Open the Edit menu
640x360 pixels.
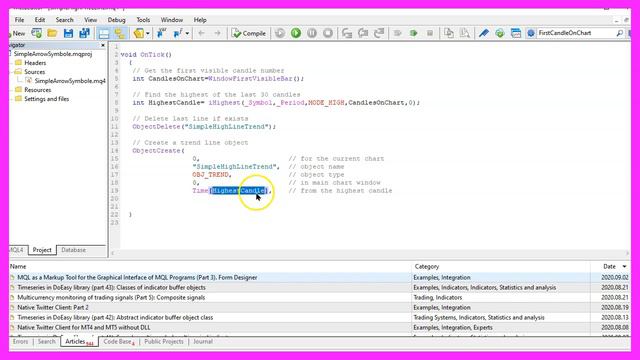click(x=40, y=20)
